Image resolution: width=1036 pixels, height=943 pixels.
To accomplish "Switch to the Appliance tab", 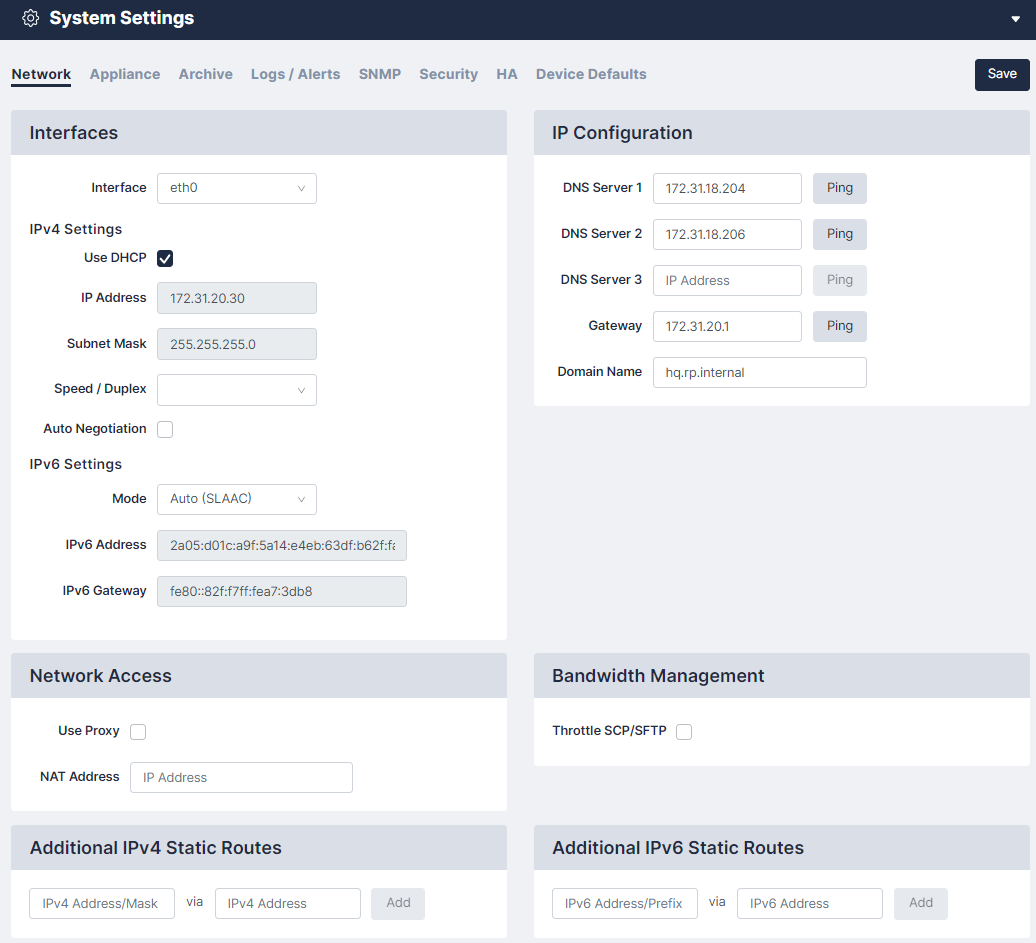I will [x=125, y=74].
